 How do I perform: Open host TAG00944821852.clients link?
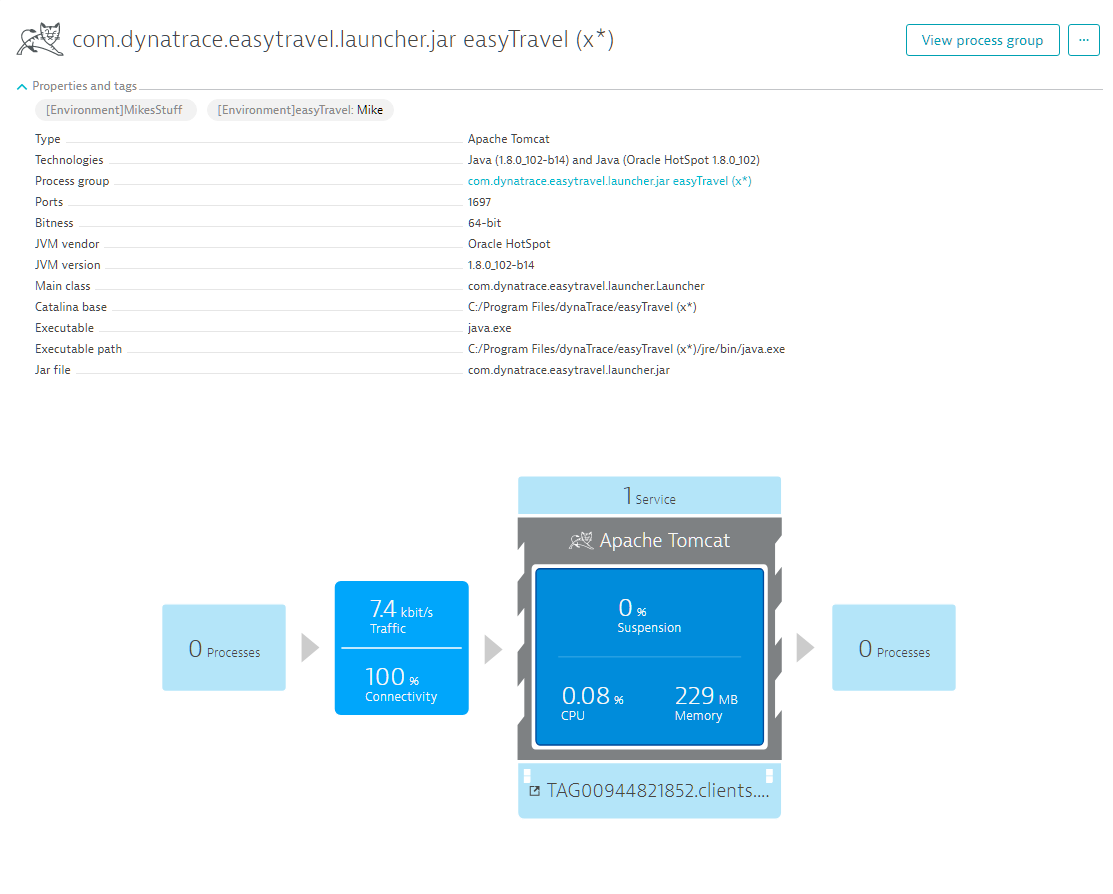[657, 790]
